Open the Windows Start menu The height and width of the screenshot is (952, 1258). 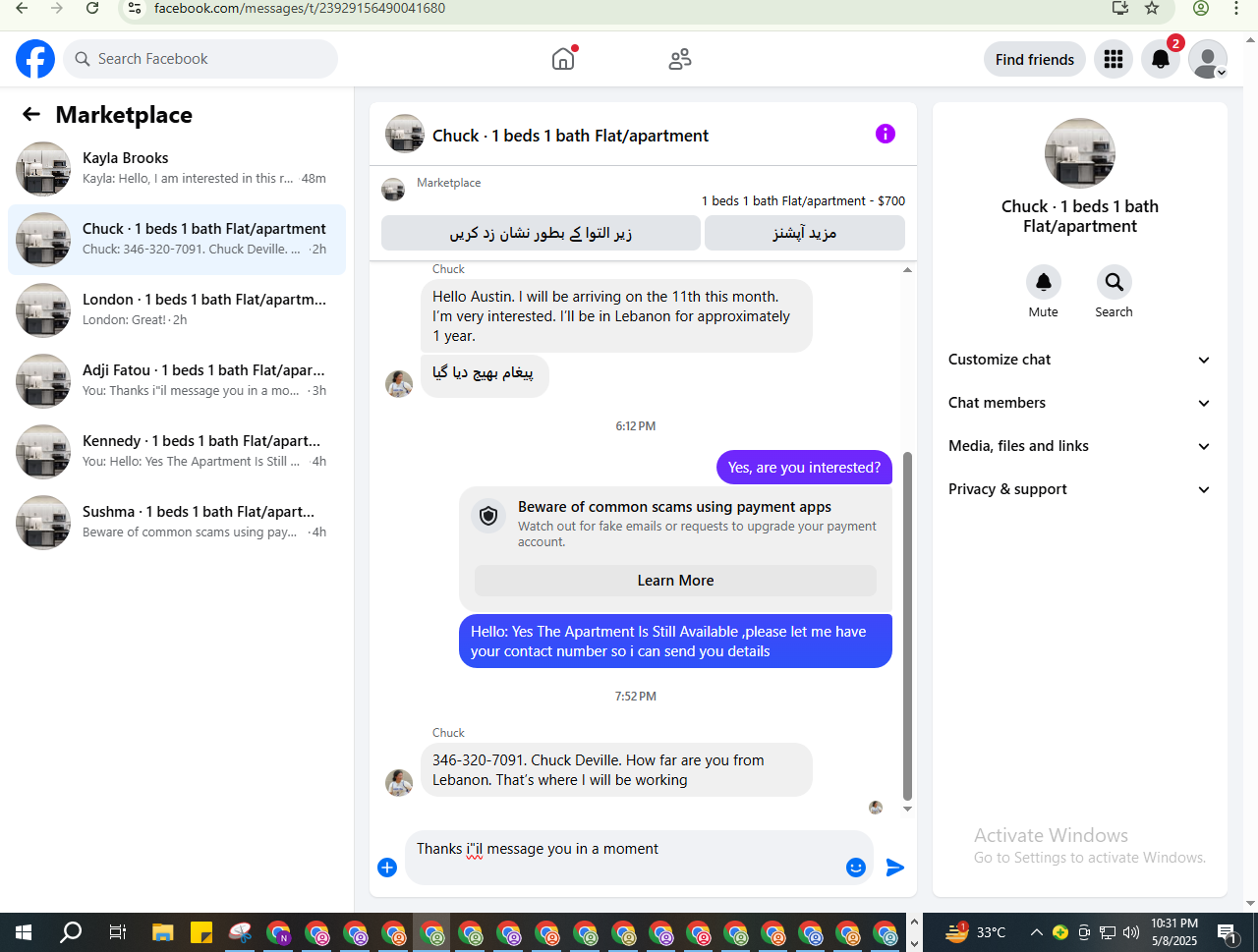click(24, 932)
